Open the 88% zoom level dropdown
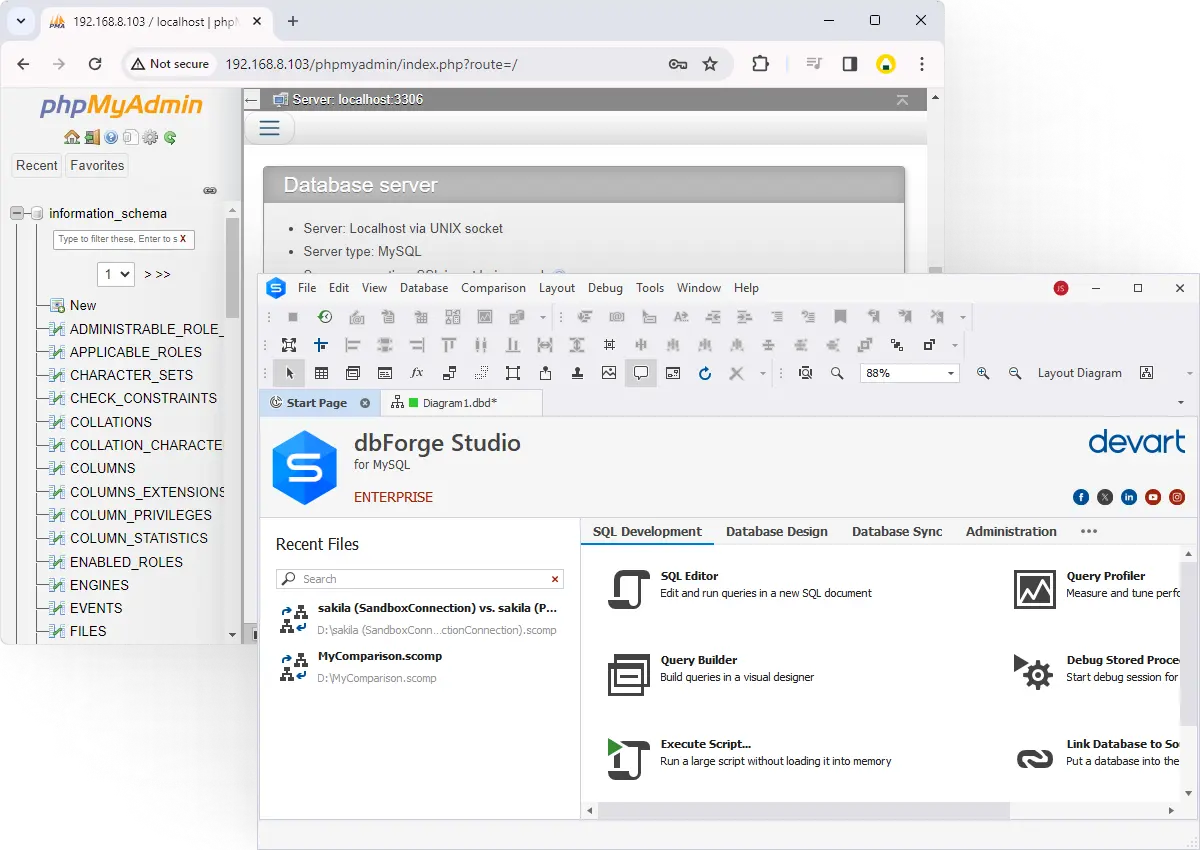Viewport: 1200px width, 850px height. 950,373
